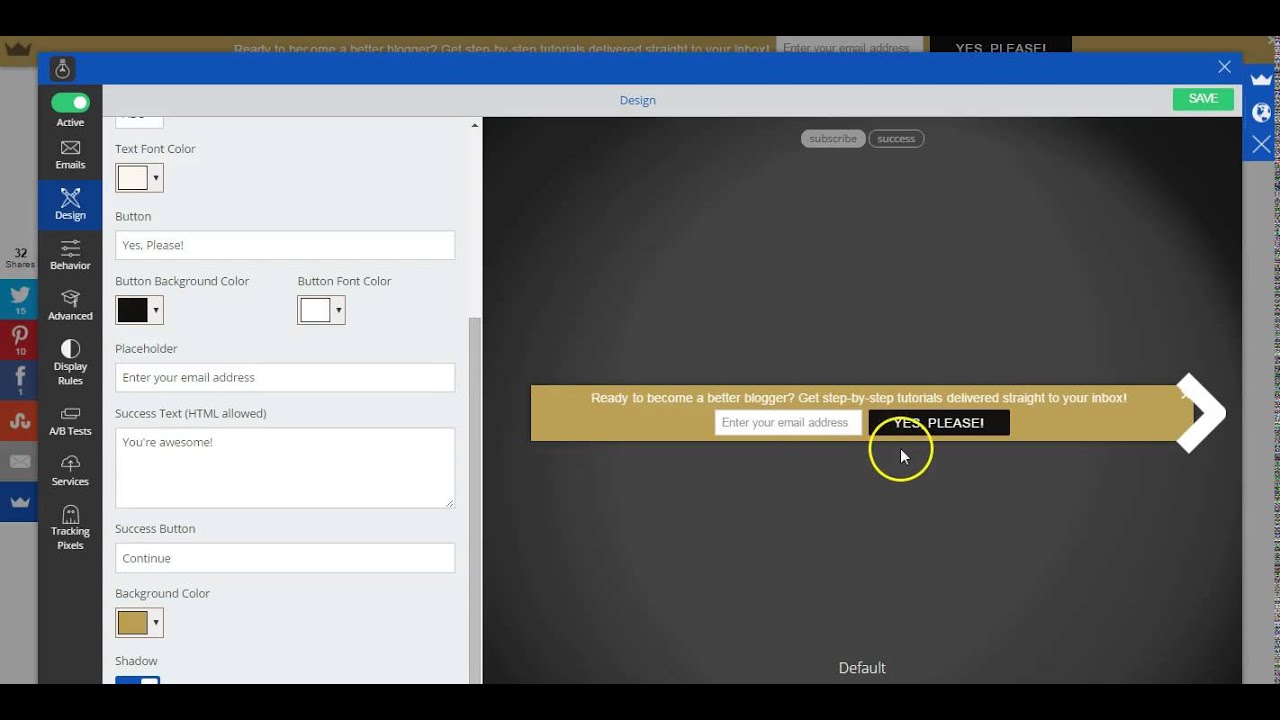Switch preview to success state
The height and width of the screenshot is (720, 1280).
point(896,139)
